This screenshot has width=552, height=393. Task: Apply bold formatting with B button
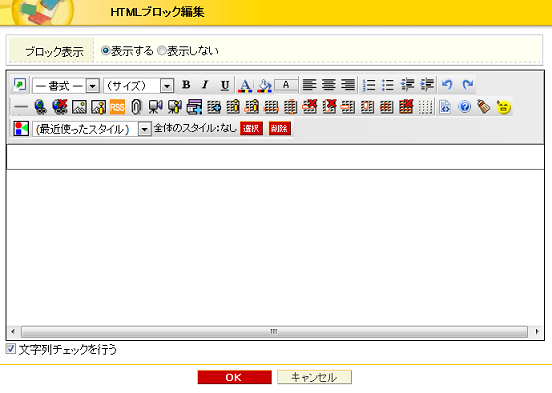click(186, 85)
